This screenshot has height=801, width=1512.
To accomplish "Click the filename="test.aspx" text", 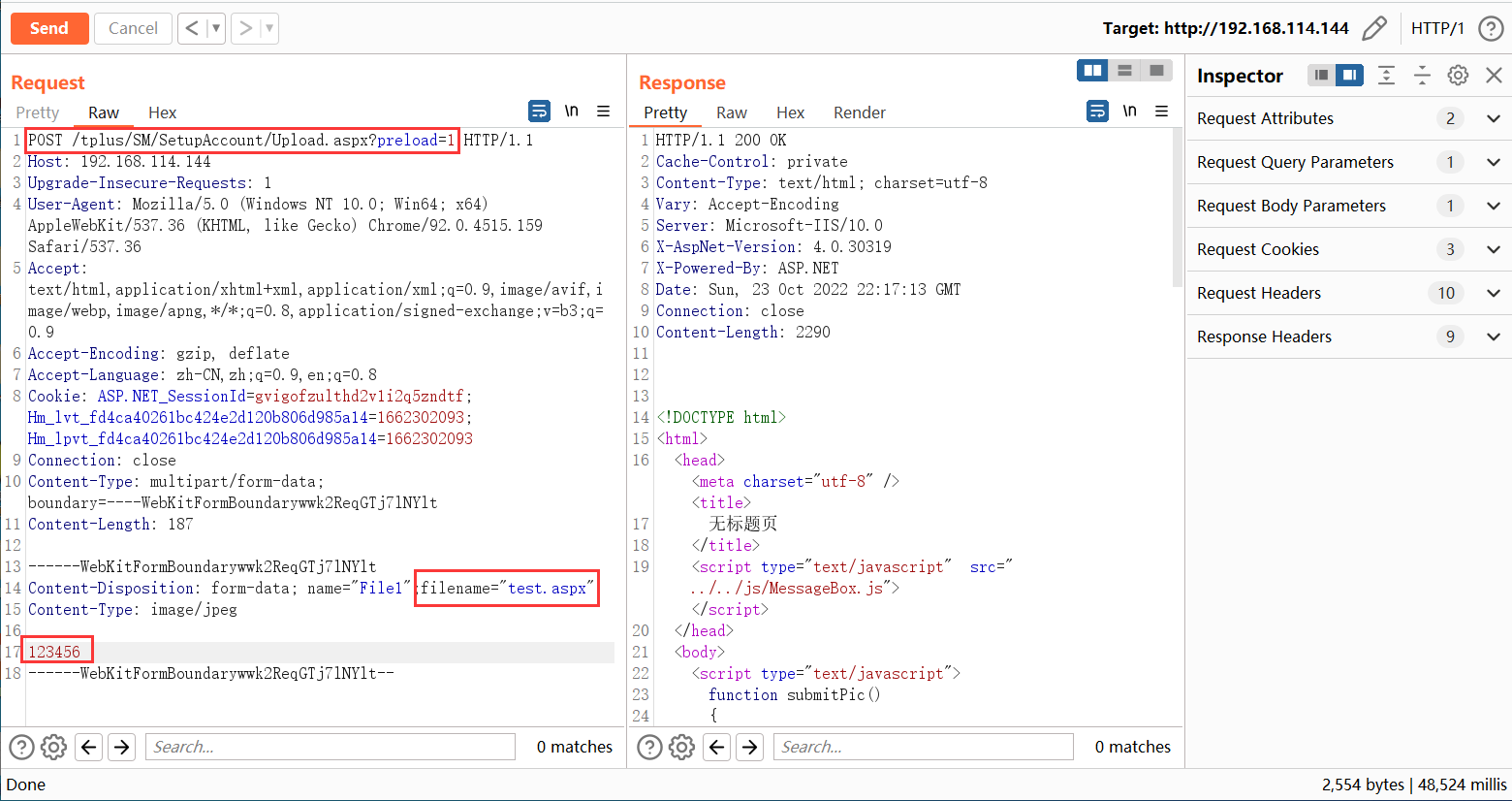I will pos(506,589).
